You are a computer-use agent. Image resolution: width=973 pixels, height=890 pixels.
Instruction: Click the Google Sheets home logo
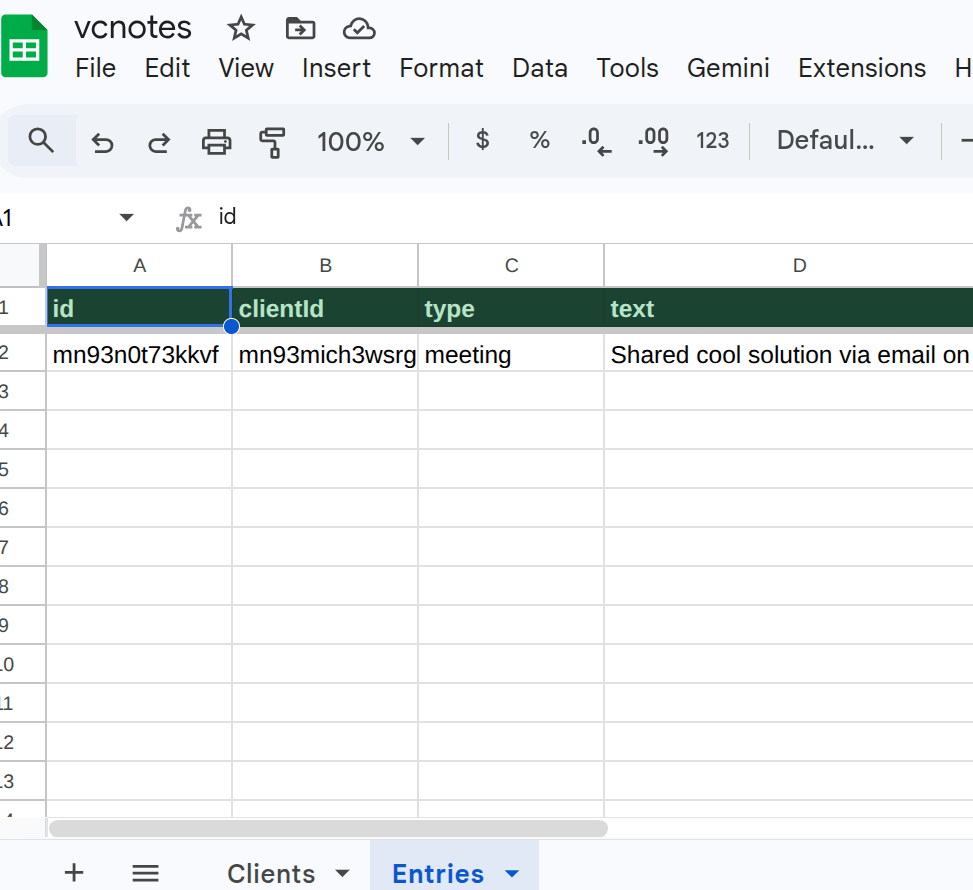click(x=24, y=47)
